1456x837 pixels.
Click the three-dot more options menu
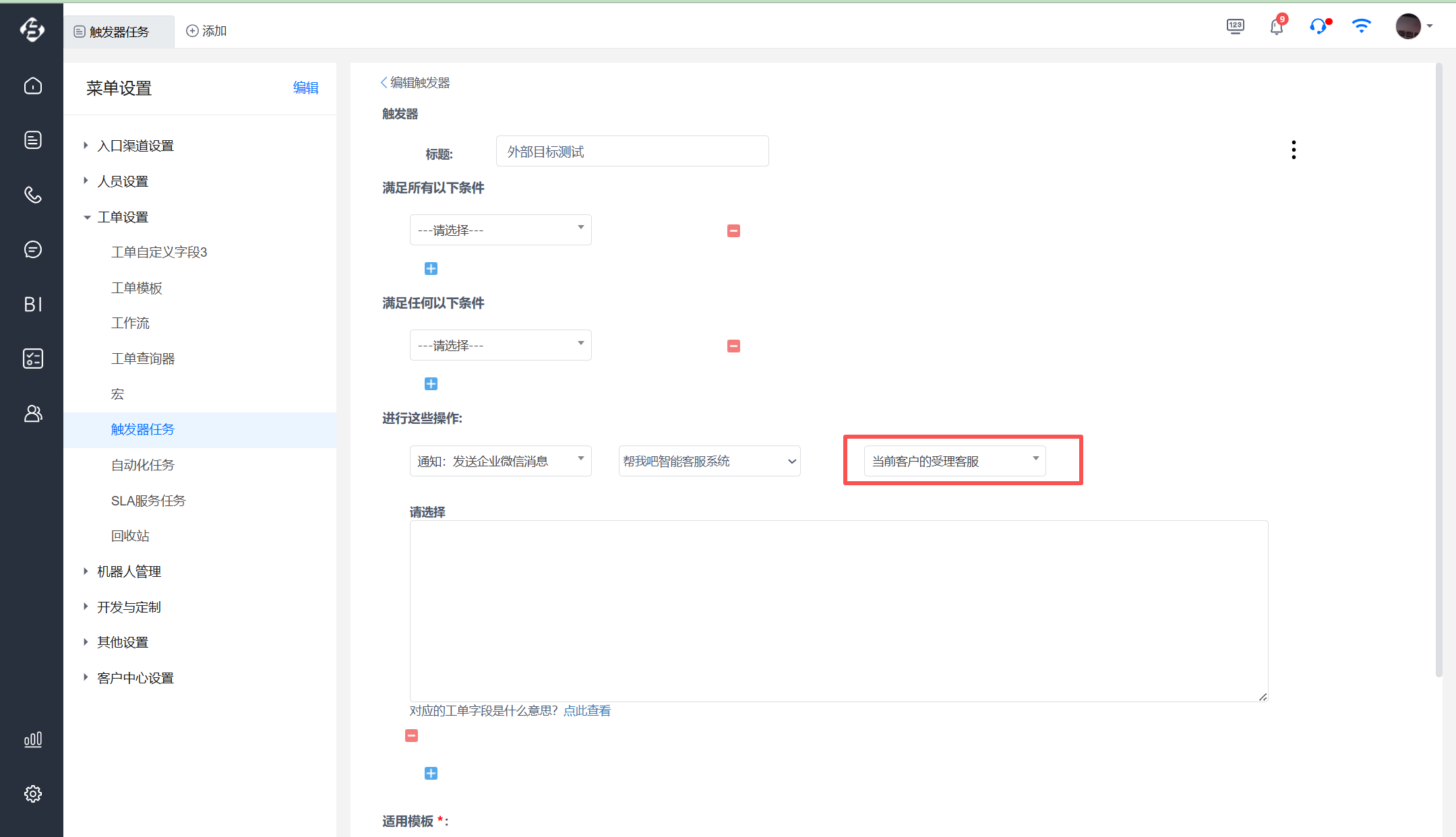click(1293, 150)
